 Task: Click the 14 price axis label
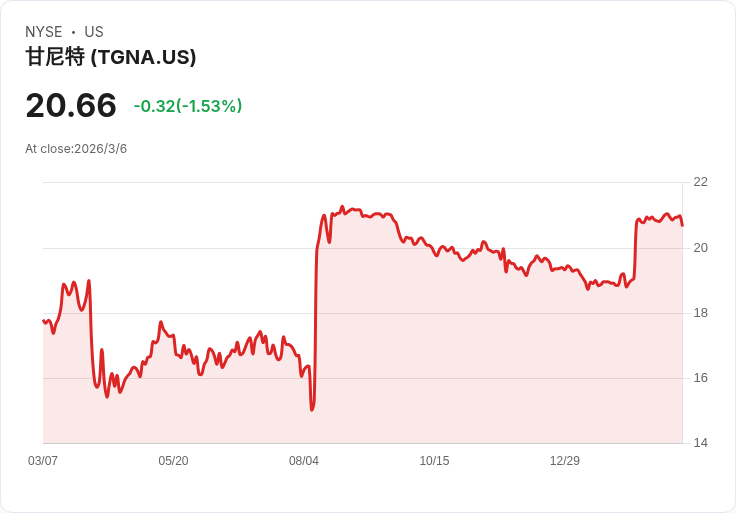click(700, 443)
